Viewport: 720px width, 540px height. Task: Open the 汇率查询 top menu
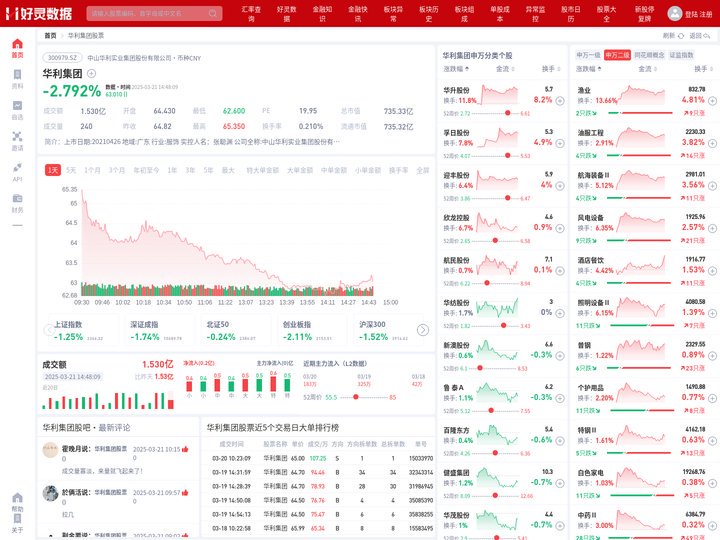click(x=251, y=14)
